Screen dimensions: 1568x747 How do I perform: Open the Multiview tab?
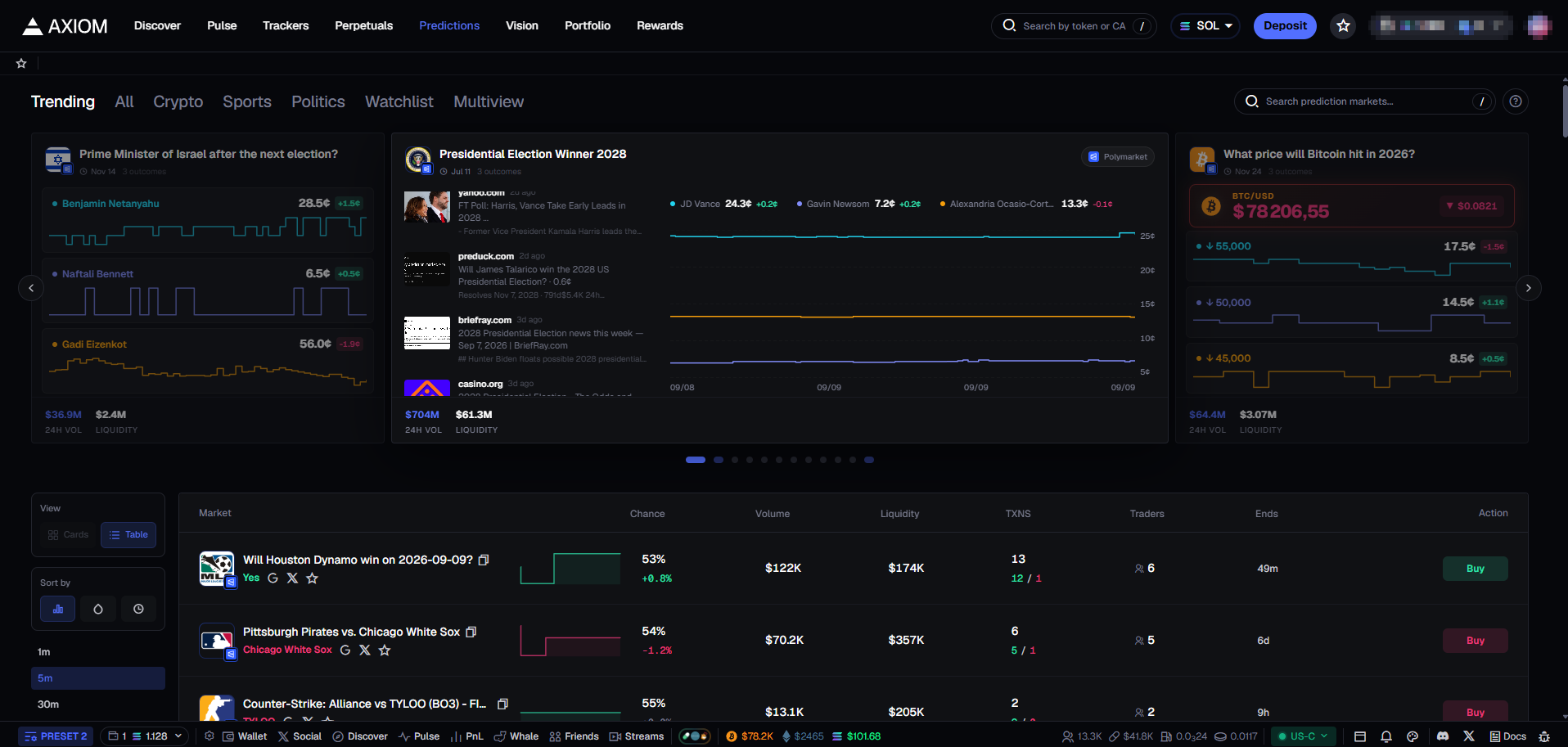pyautogui.click(x=489, y=101)
